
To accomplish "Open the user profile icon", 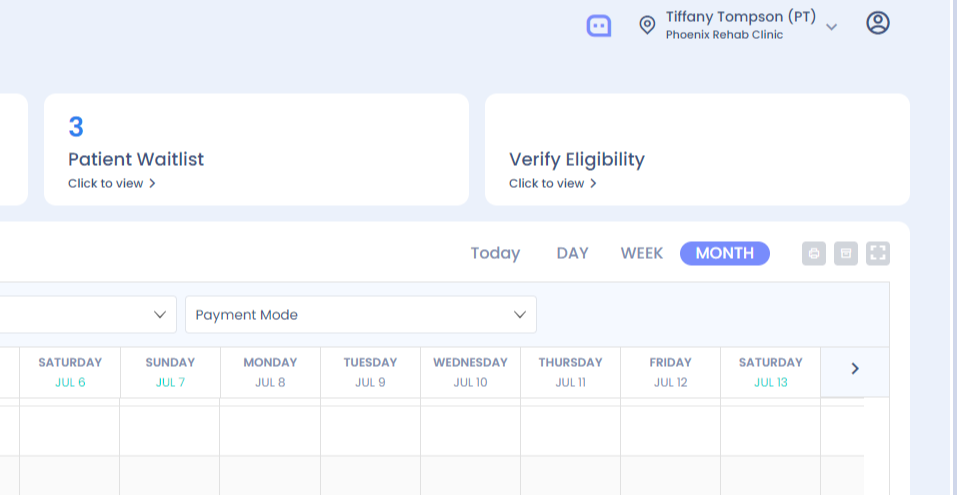I will click(x=877, y=23).
